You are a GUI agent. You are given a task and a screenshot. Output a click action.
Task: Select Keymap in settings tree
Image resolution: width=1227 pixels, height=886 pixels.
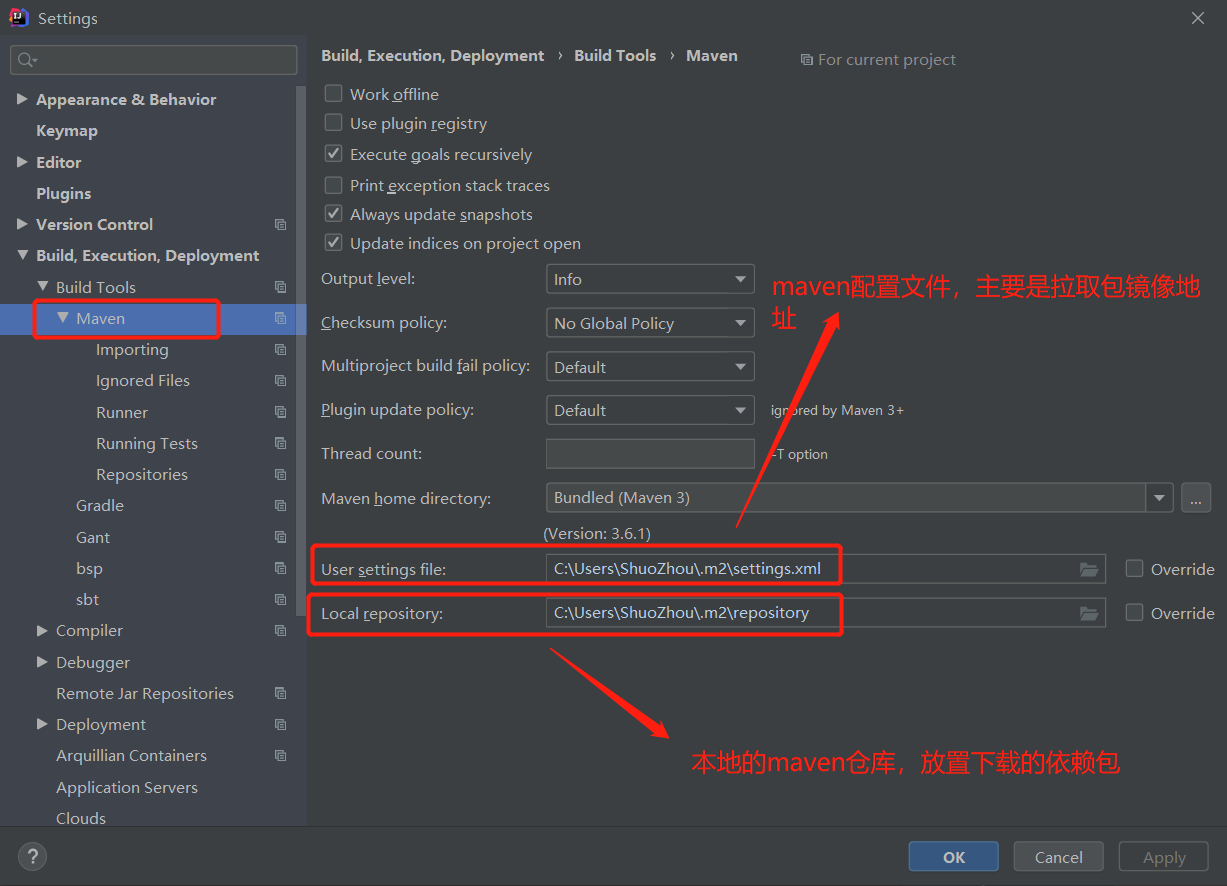[x=67, y=131]
